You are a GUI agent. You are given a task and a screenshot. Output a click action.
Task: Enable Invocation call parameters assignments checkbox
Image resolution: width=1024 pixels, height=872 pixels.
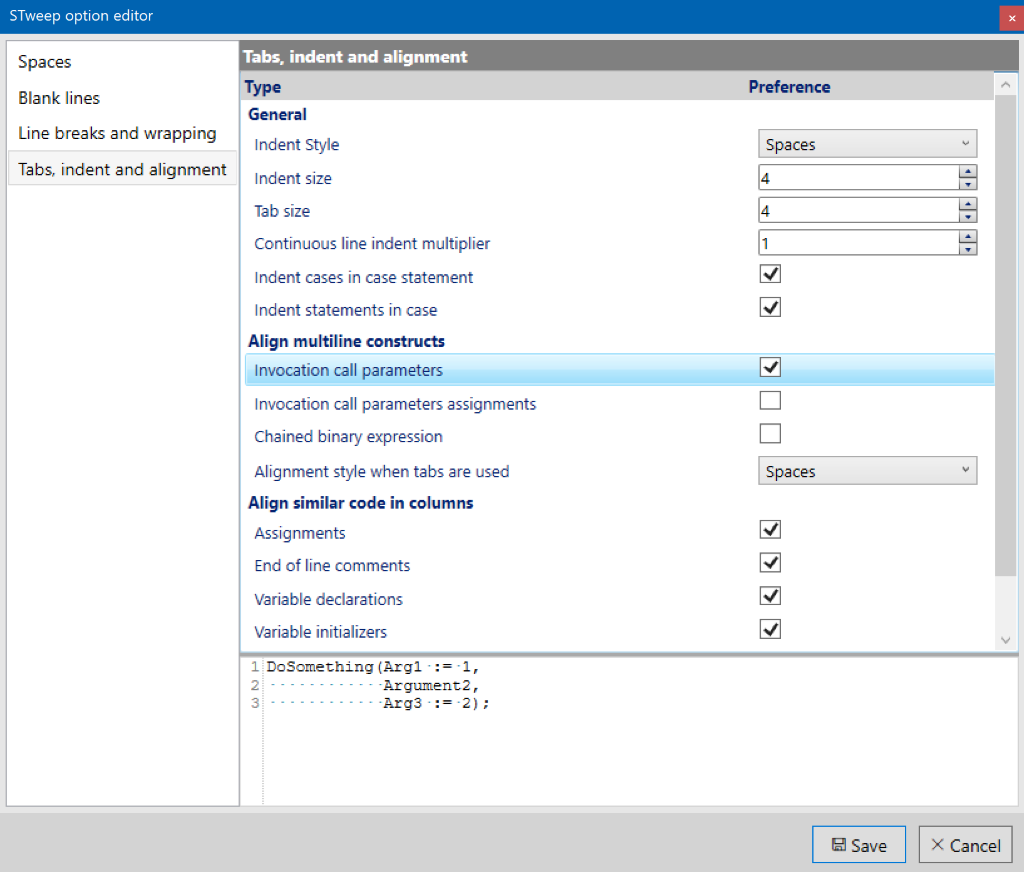[770, 401]
